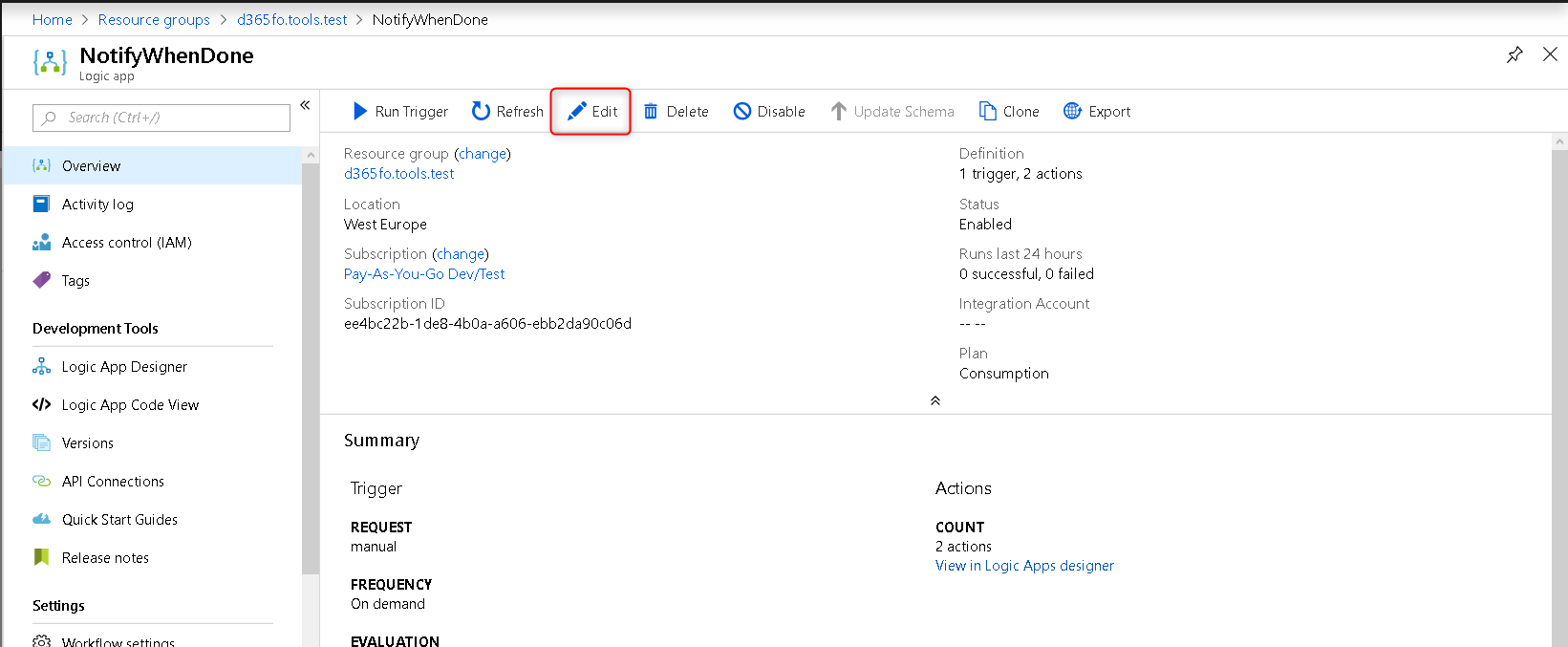
Task: Click the Delete trash icon
Action: tap(651, 112)
